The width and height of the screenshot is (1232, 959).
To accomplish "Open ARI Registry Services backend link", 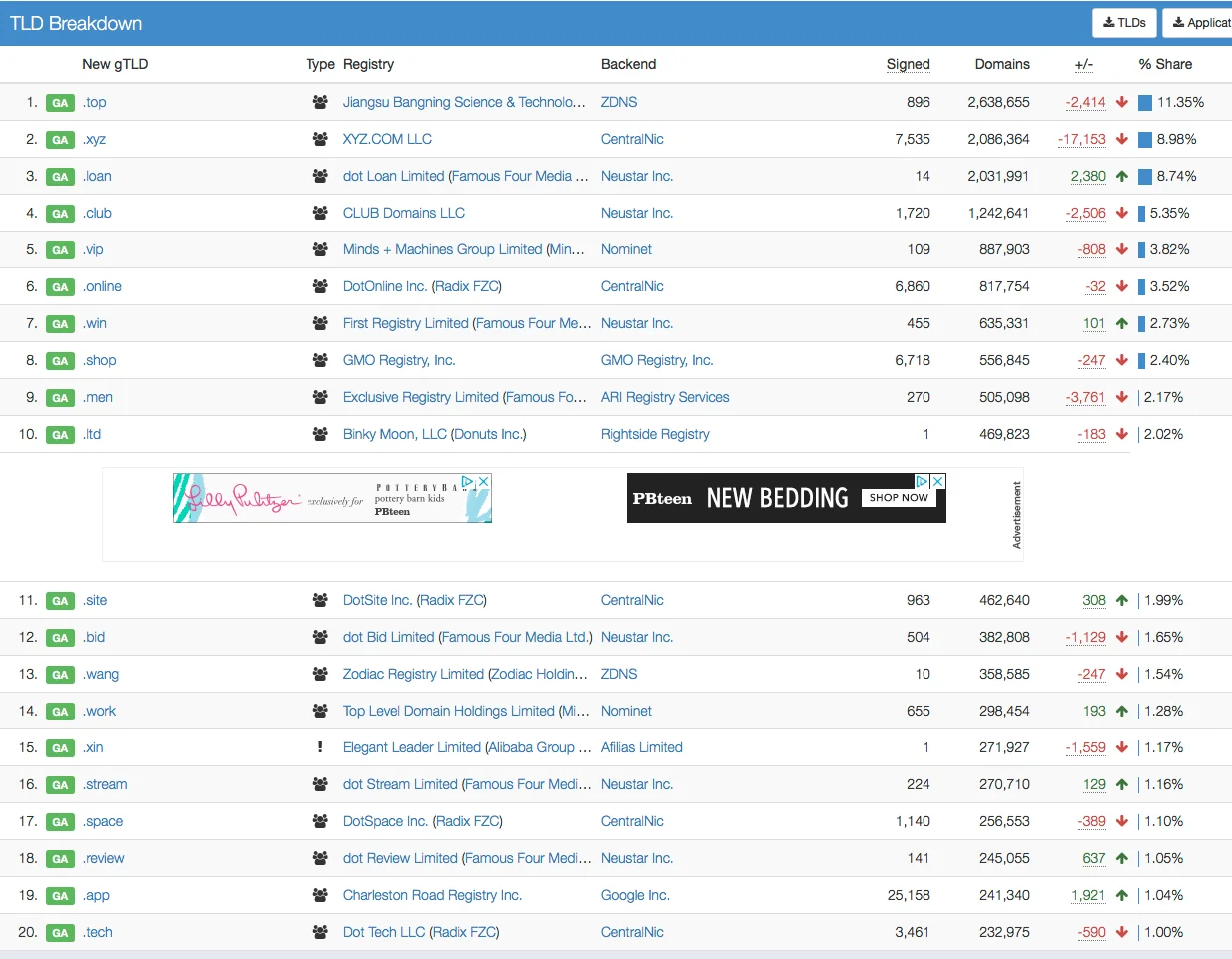I will point(665,397).
